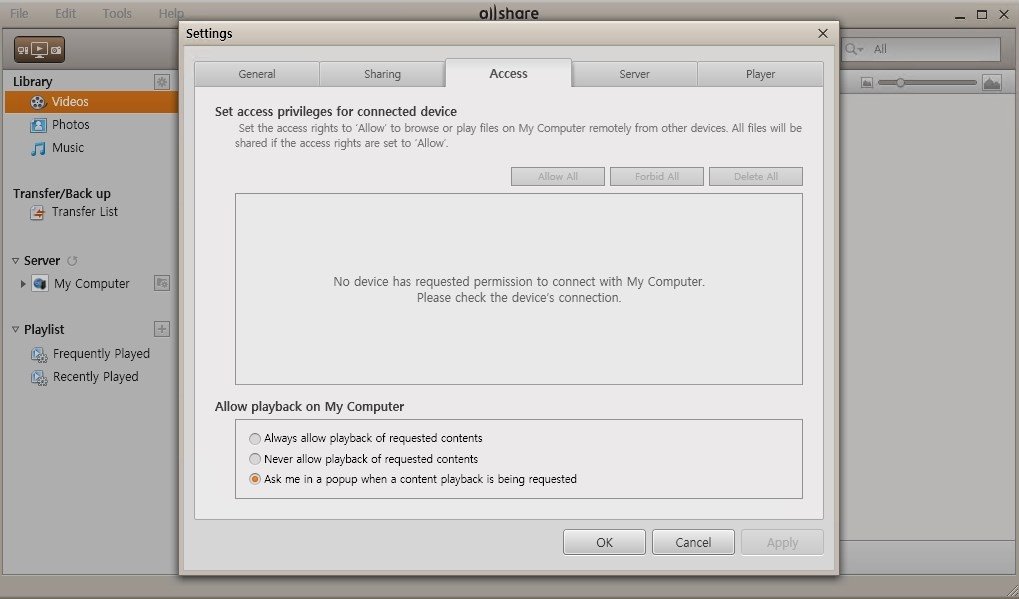Image resolution: width=1019 pixels, height=599 pixels.
Task: Open Library settings gear icon
Action: point(162,81)
